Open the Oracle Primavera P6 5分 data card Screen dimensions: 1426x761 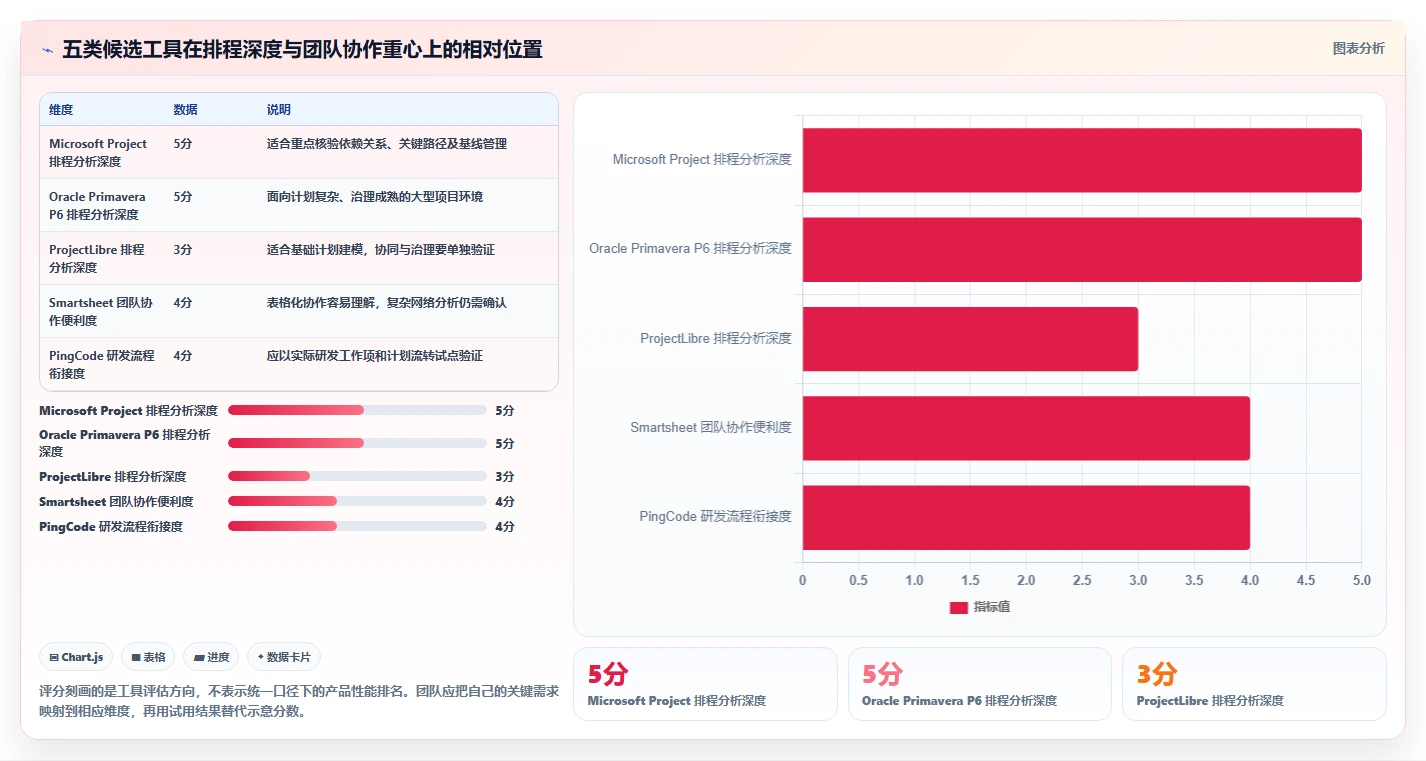point(980,684)
